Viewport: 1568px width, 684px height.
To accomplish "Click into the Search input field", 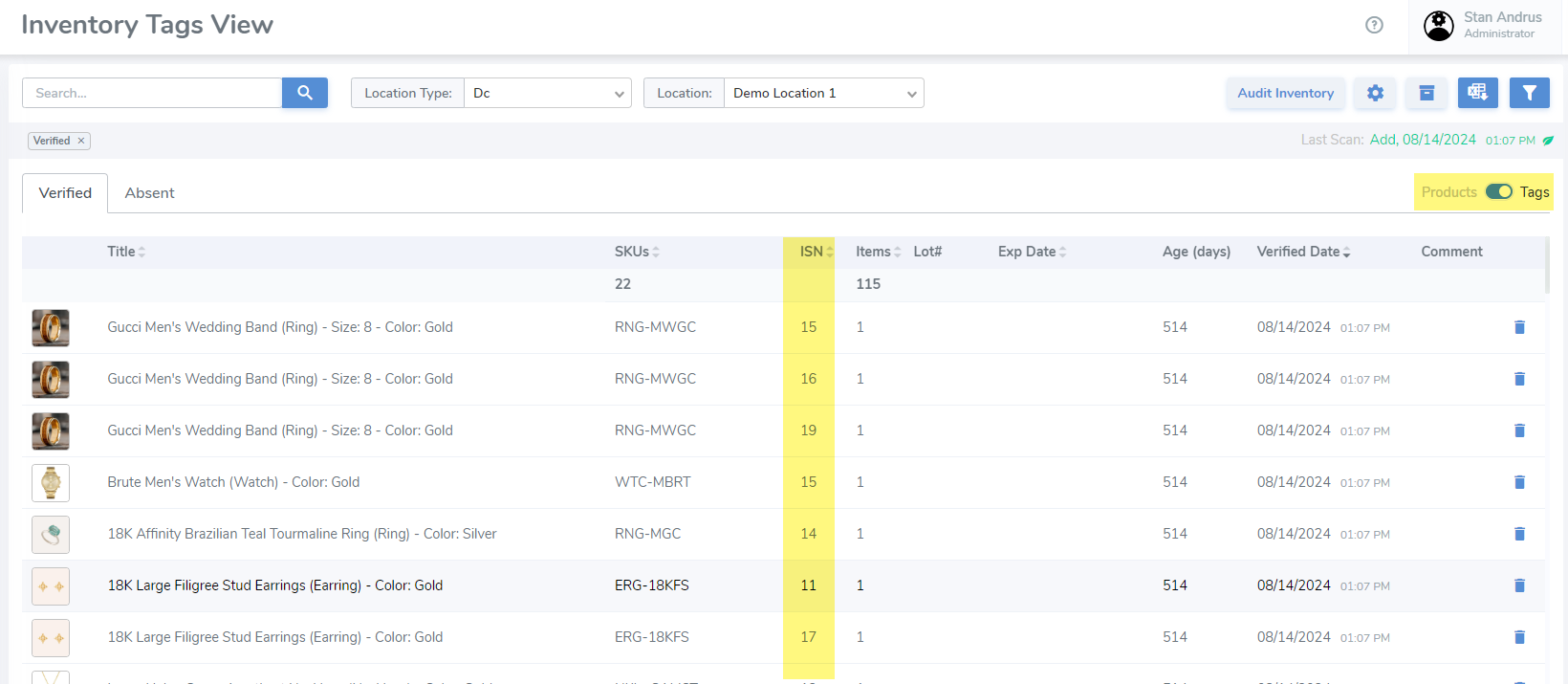I will point(152,93).
